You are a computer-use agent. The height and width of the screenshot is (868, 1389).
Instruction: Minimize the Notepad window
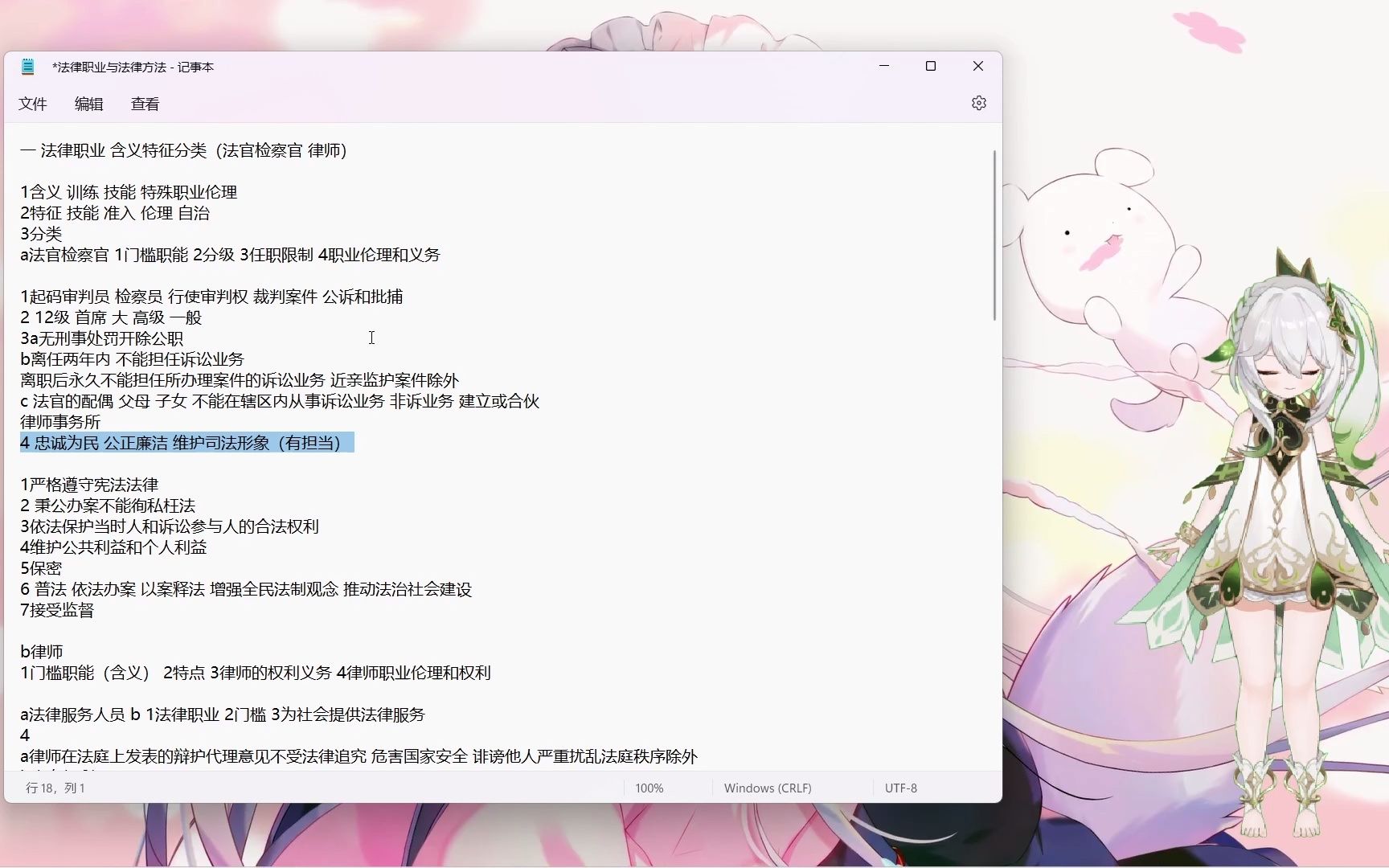(884, 66)
